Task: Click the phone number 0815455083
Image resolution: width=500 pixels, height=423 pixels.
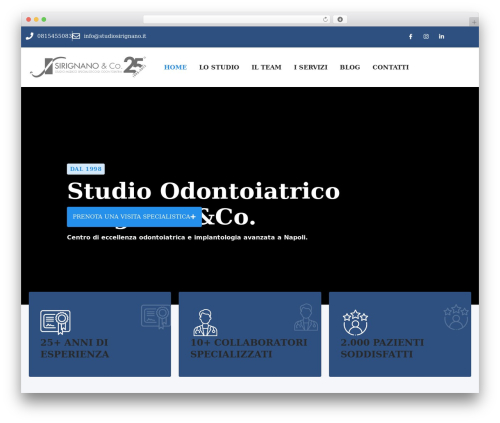Action: (x=54, y=36)
